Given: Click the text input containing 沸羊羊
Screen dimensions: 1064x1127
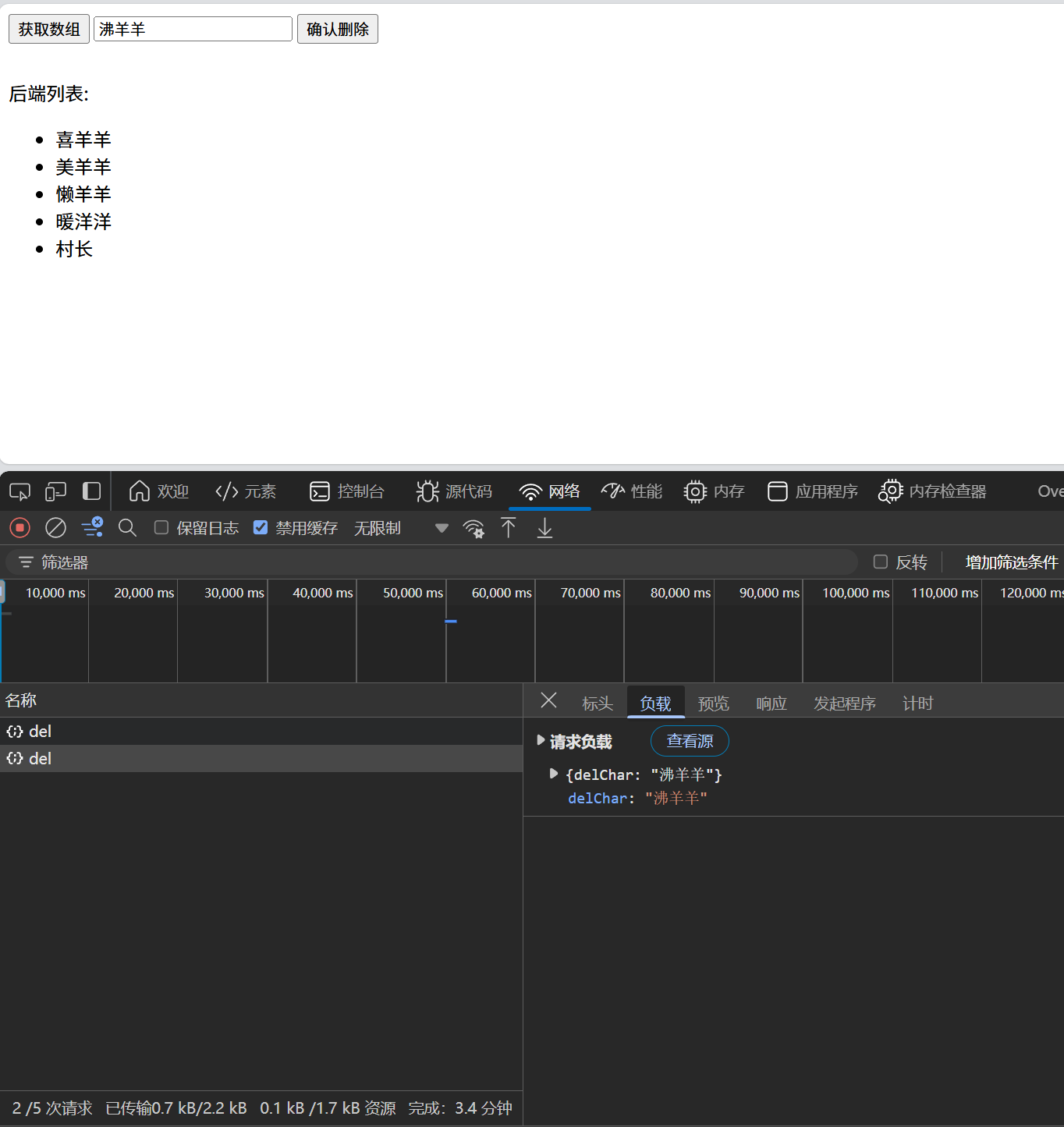Looking at the screenshot, I should coord(193,29).
